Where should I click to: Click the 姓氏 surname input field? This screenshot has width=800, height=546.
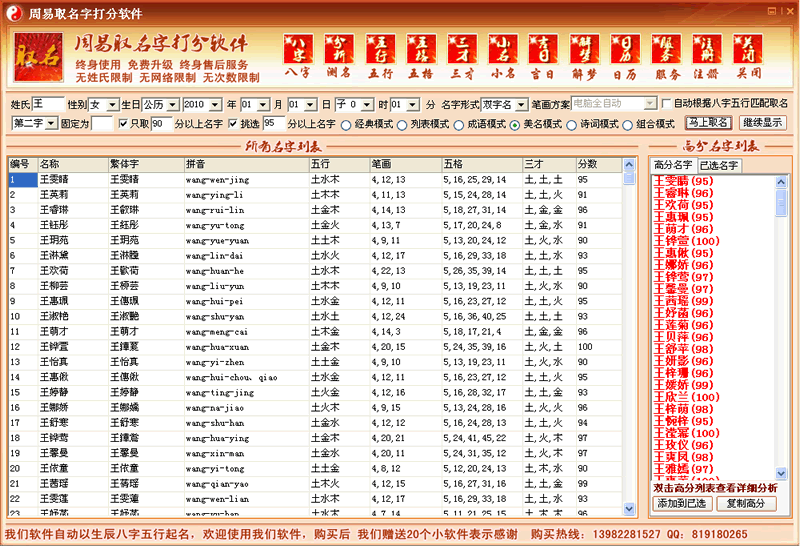(47, 104)
